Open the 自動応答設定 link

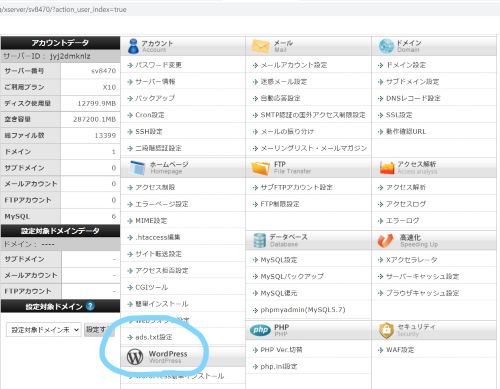(280, 98)
